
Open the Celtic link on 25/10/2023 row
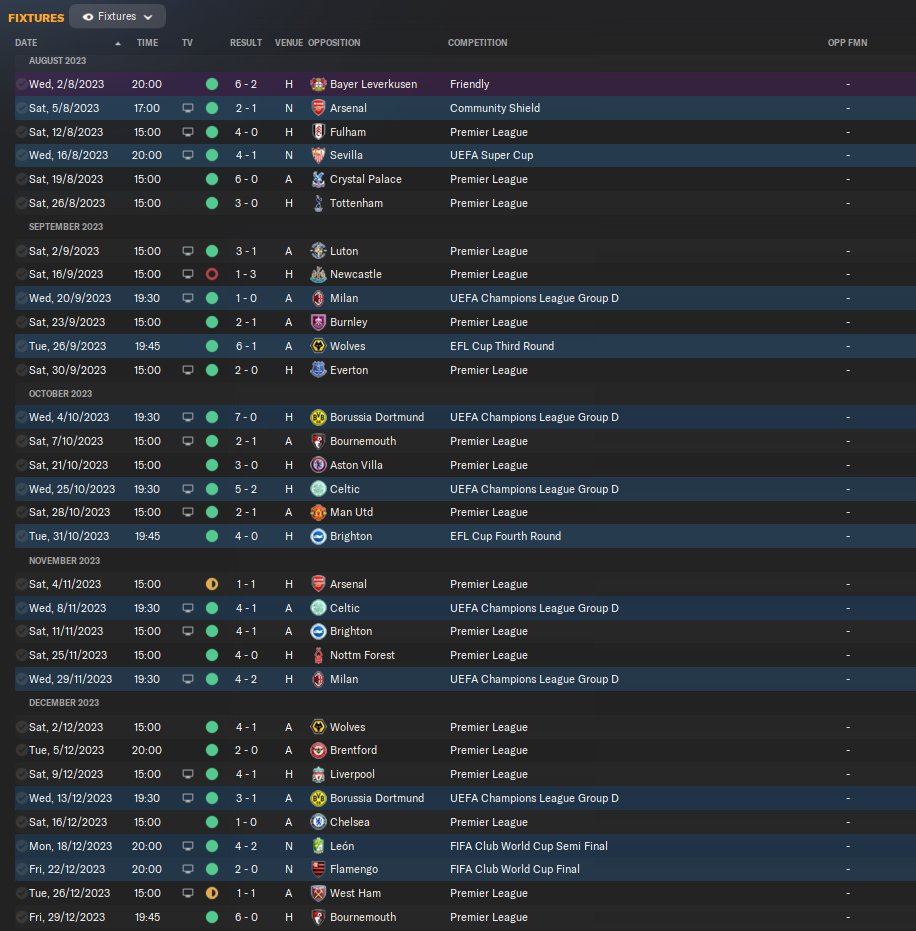point(344,489)
